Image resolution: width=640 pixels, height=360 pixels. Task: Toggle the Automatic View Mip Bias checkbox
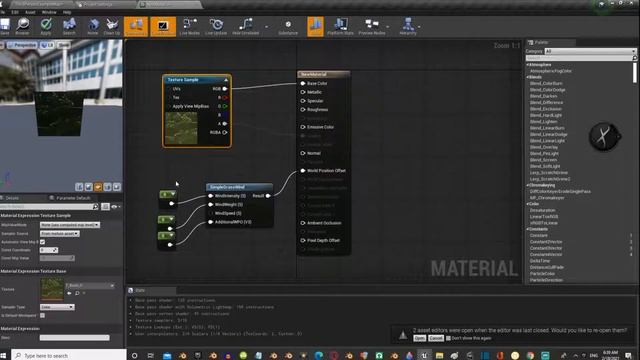[x=42, y=242]
